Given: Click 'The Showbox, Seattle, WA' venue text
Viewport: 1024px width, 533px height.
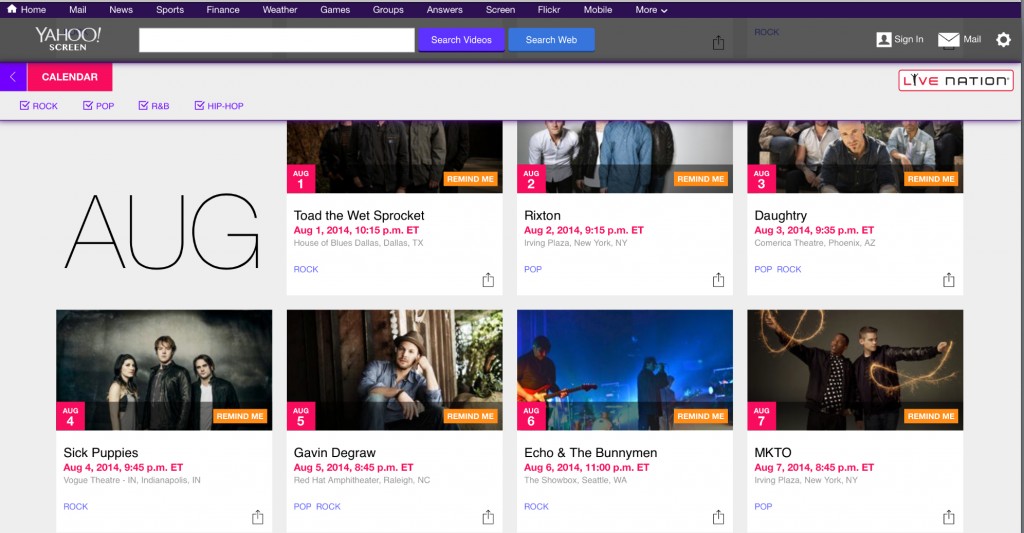Looking at the screenshot, I should (575, 480).
